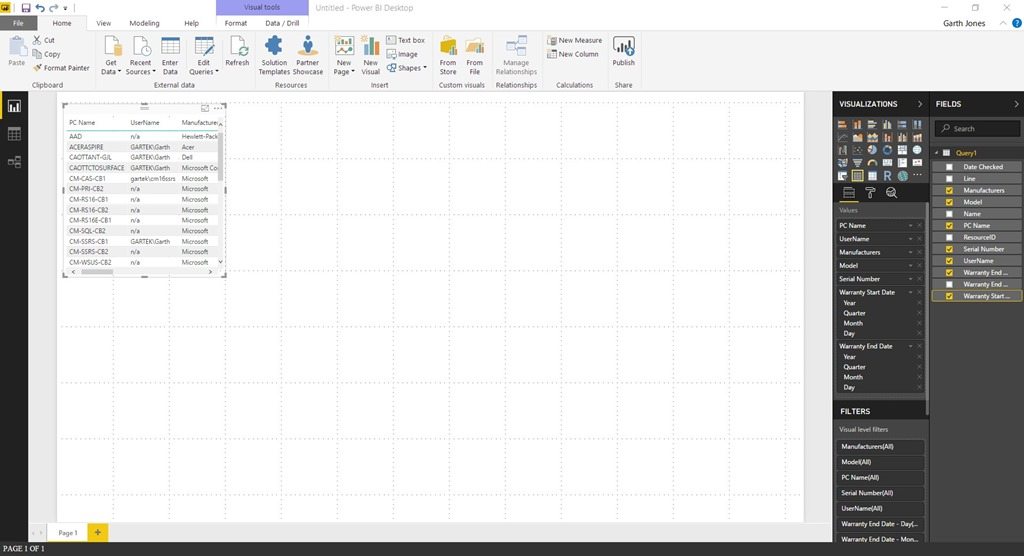
Task: Choose the slicer visualization
Action: [x=842, y=176]
